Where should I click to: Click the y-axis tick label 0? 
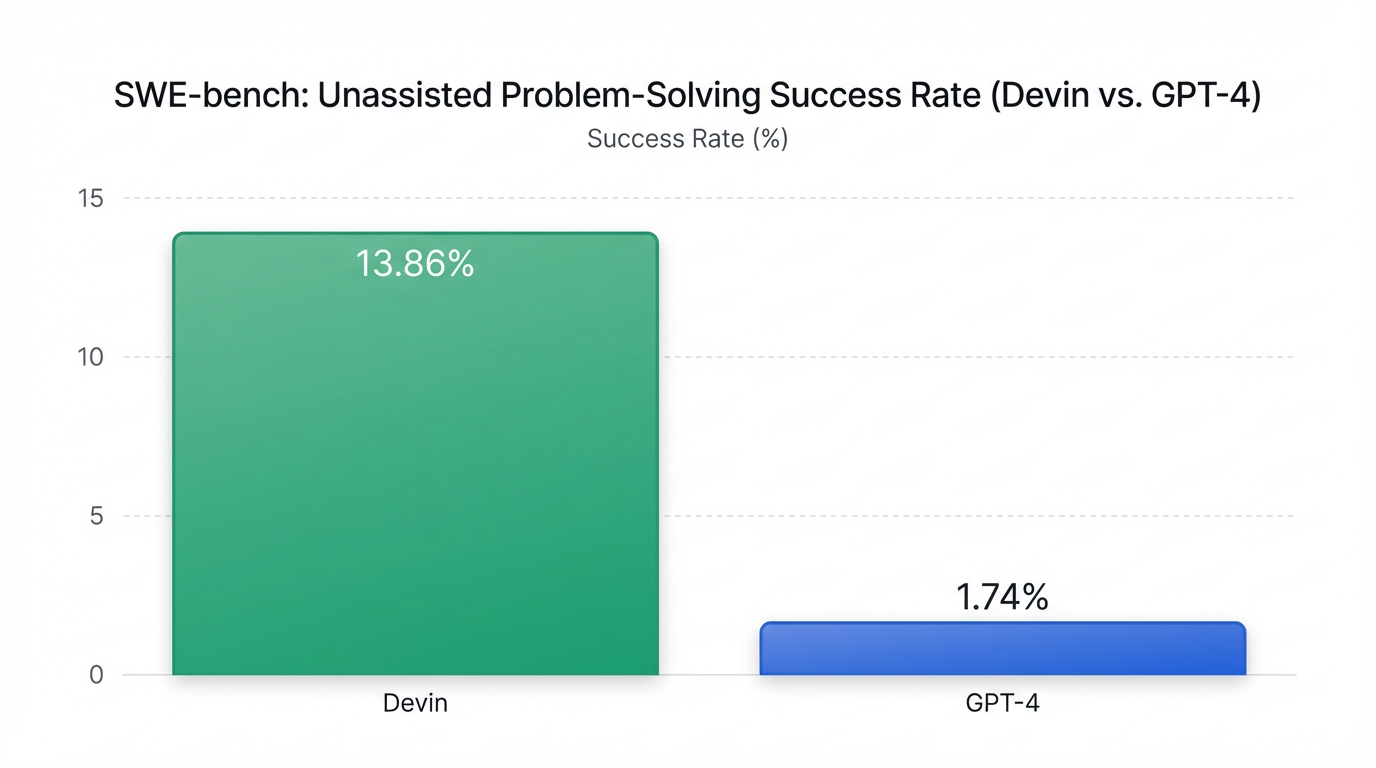click(x=96, y=675)
